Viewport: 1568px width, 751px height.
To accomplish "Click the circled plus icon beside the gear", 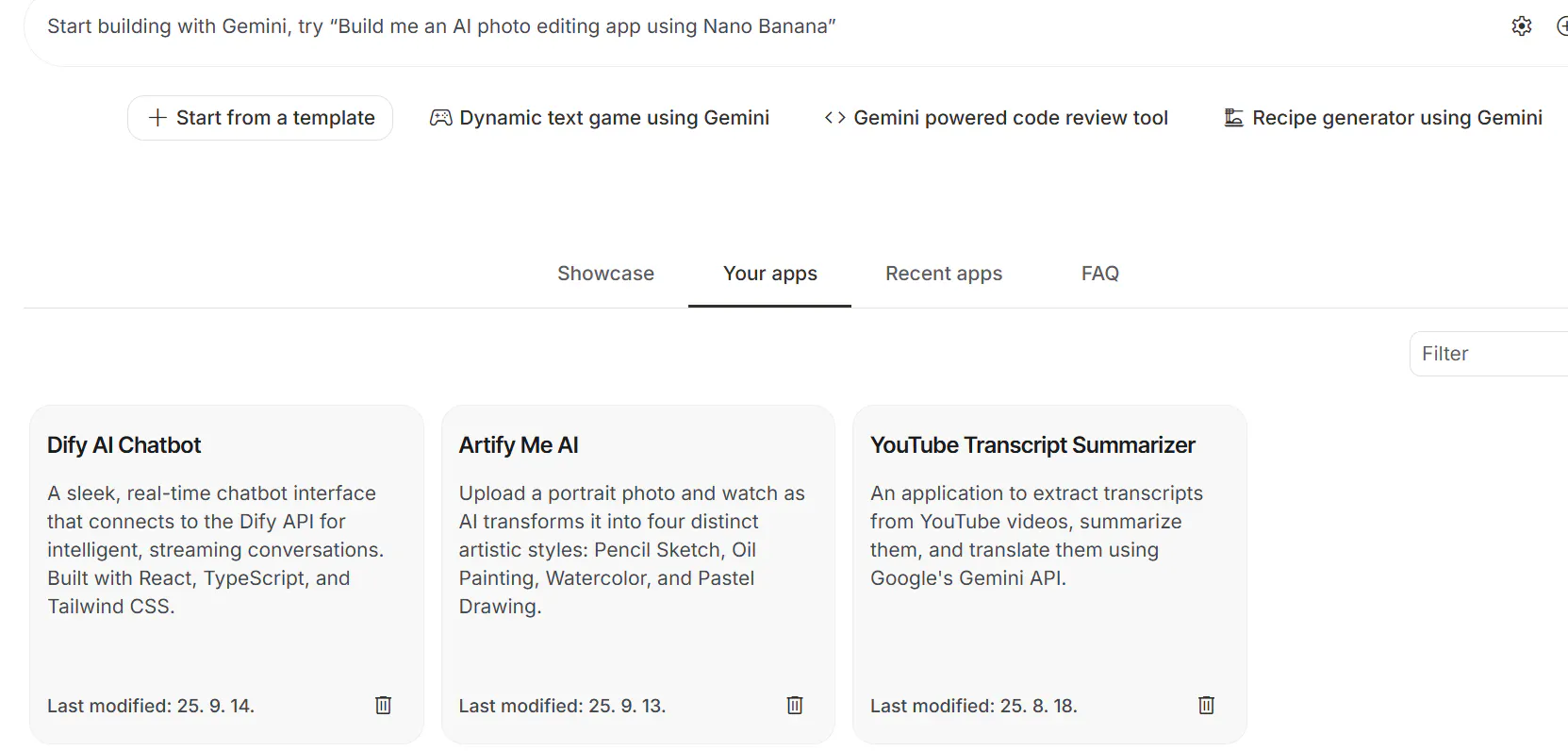I will tap(1561, 26).
